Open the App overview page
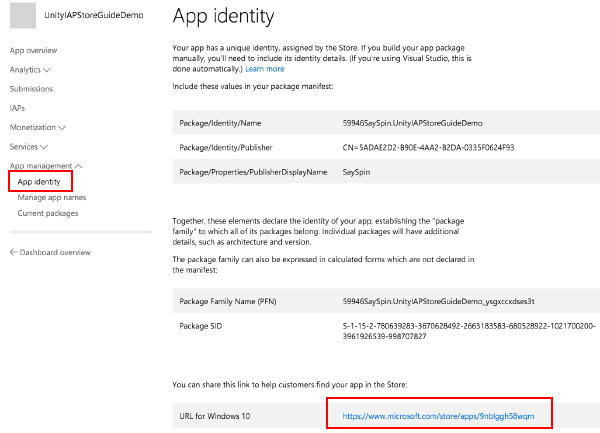 [x=33, y=50]
